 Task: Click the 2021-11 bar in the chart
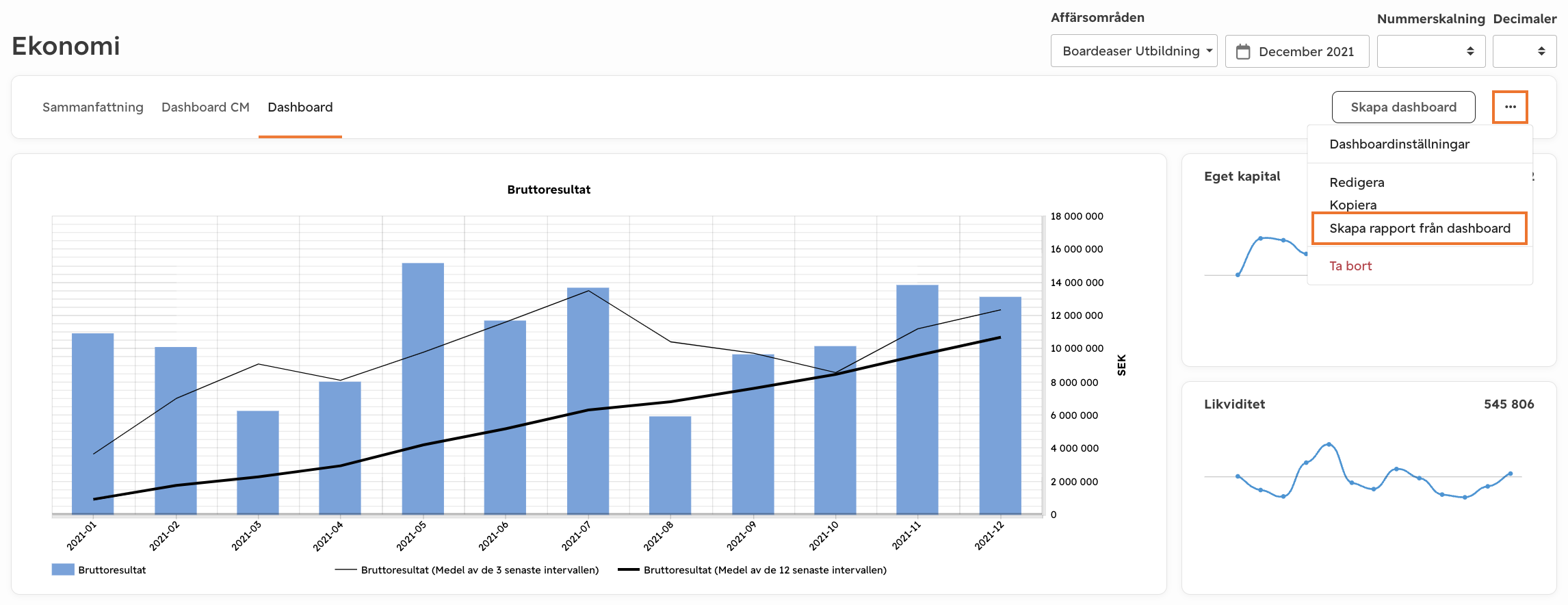pyautogui.click(x=917, y=399)
